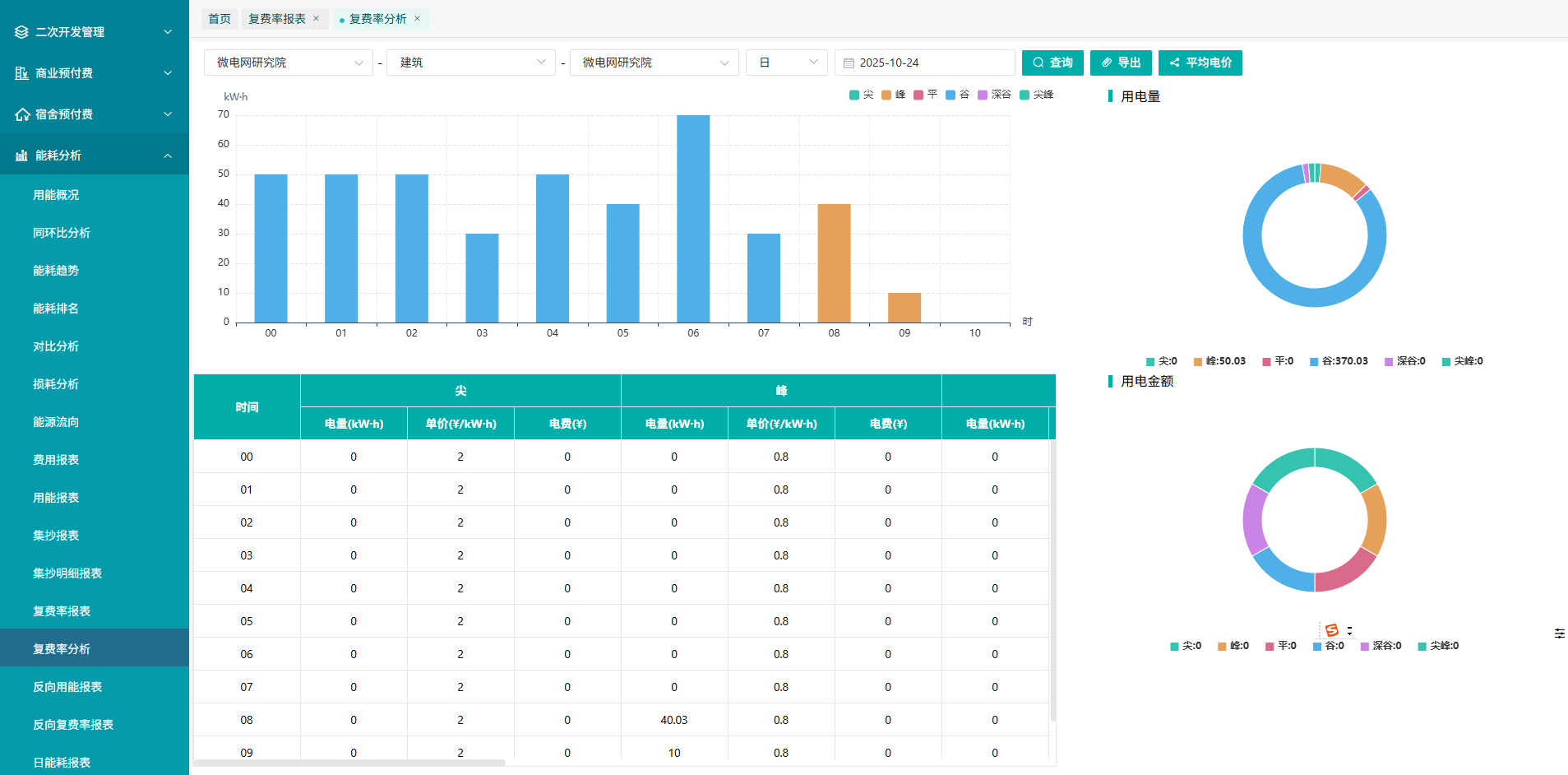1568x775 pixels.
Task: Open the 日 time granularity dropdown
Action: point(786,63)
